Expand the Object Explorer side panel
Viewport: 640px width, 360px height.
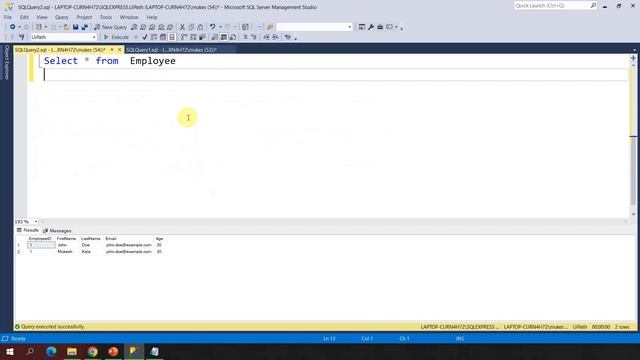(6, 62)
